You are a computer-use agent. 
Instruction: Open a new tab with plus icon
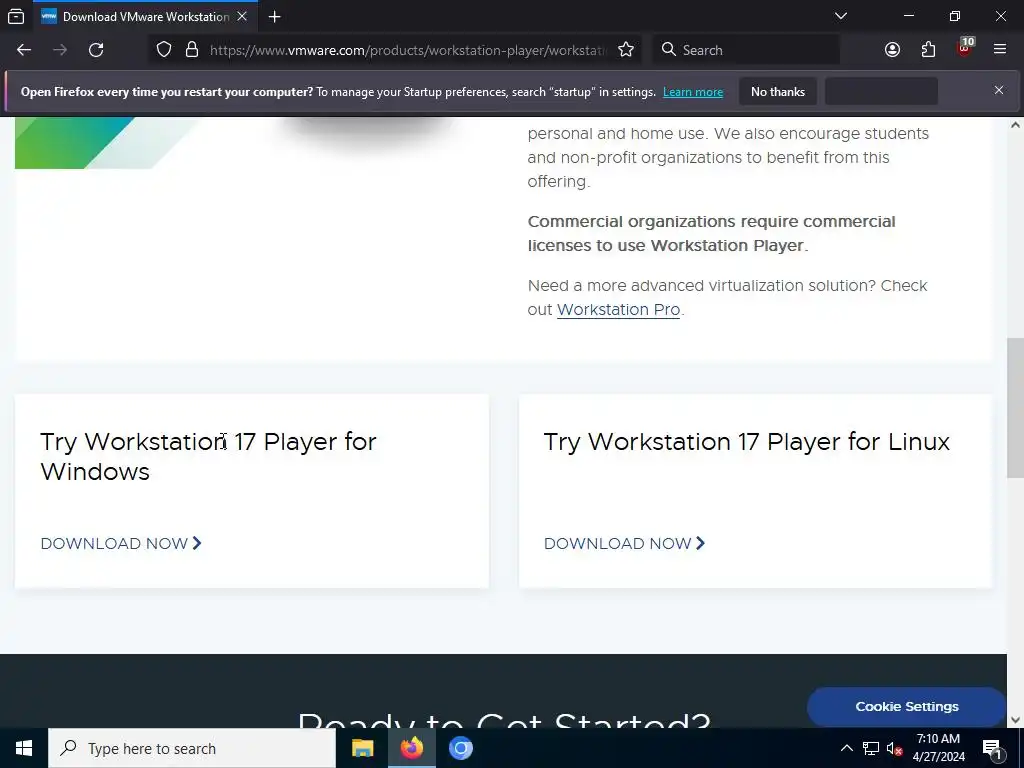coord(275,16)
